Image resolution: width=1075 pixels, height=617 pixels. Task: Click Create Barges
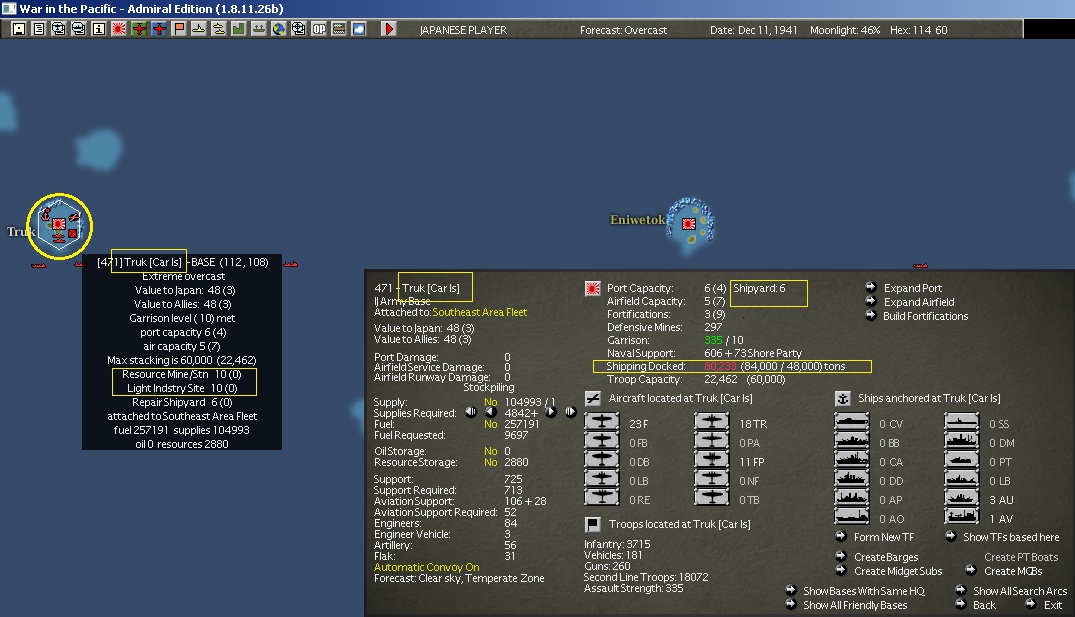pyautogui.click(x=886, y=557)
